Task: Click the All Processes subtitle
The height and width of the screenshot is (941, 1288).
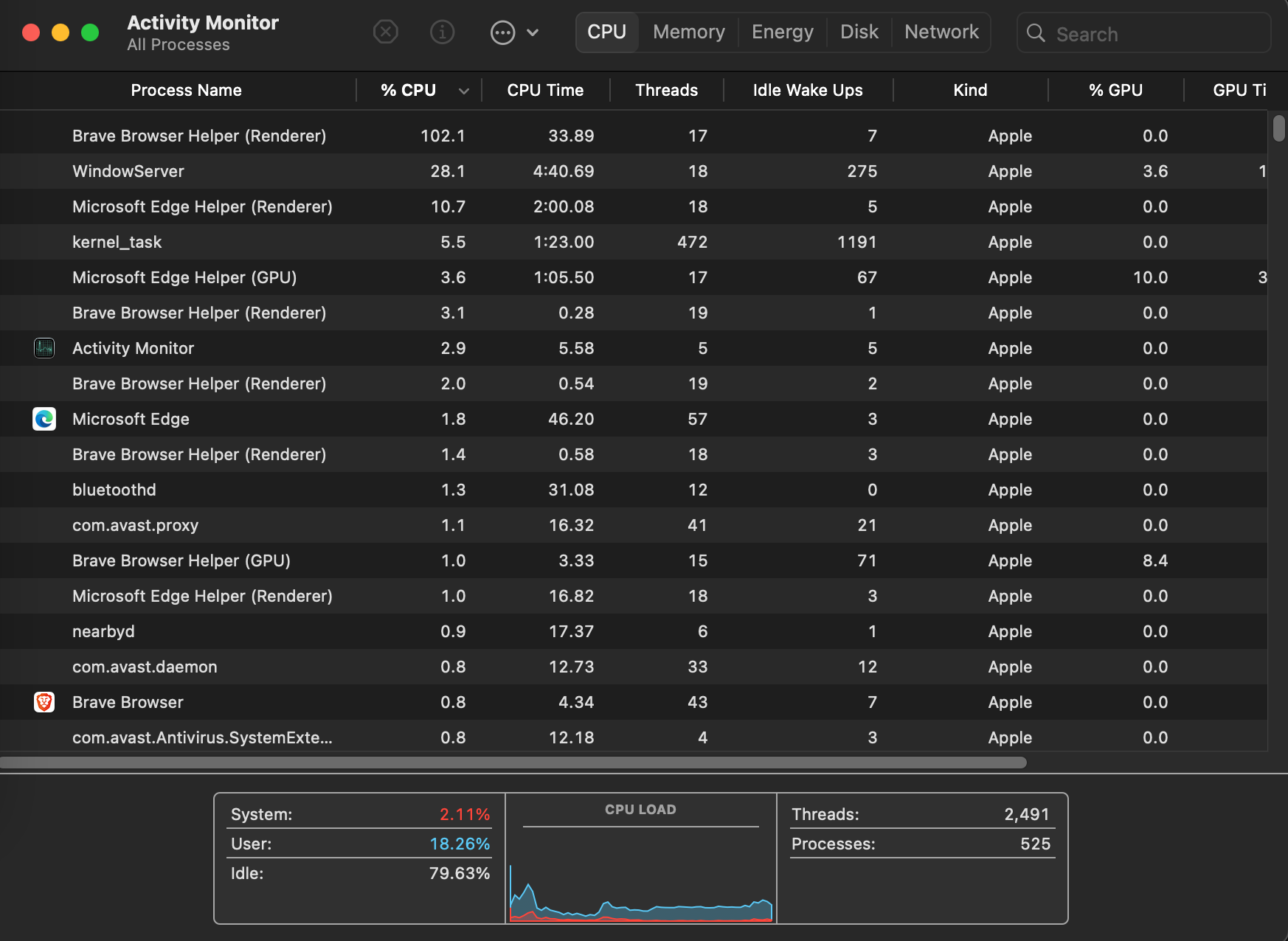Action: (x=178, y=45)
